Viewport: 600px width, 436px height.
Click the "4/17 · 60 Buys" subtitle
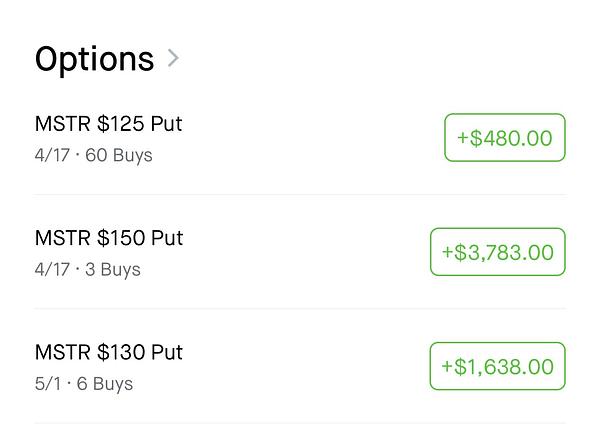(93, 155)
